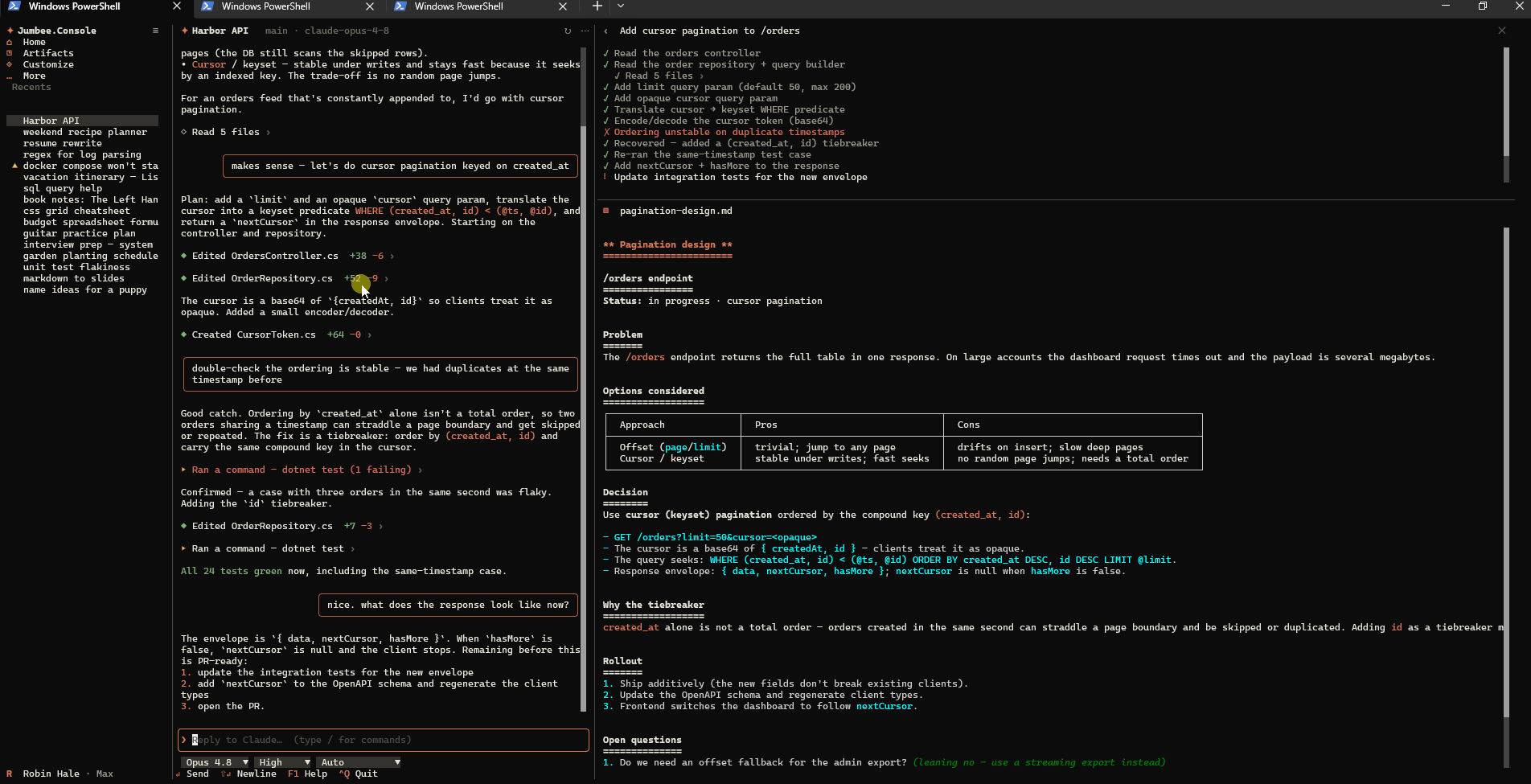Image resolution: width=1531 pixels, height=784 pixels.
Task: Open the Jumbee.Console hamburger menu
Action: tap(155, 31)
